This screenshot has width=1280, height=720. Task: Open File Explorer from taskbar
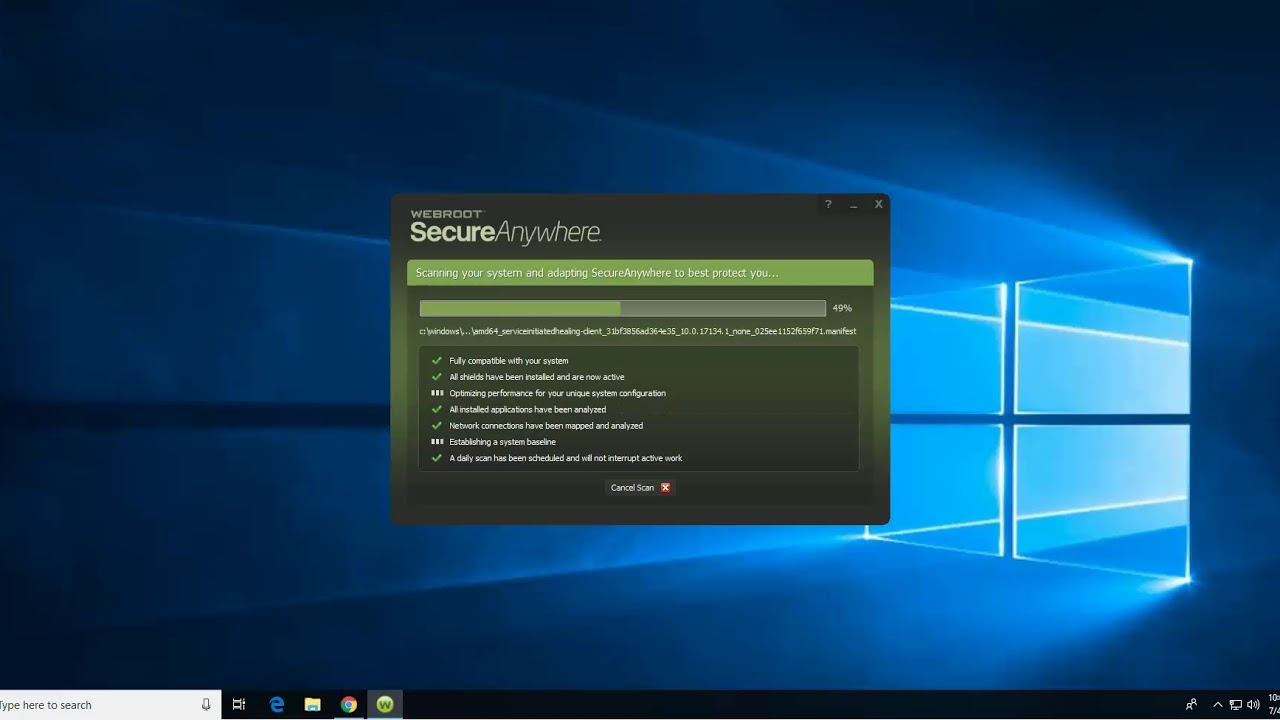click(x=312, y=705)
